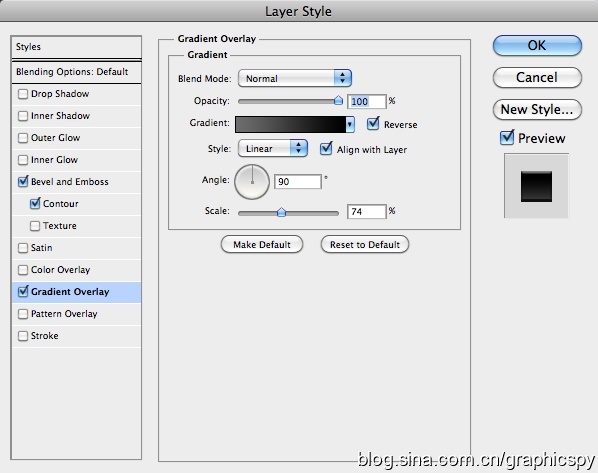Turn on the Satin checkbox
Screen dimensions: 598x473
[x=23, y=248]
